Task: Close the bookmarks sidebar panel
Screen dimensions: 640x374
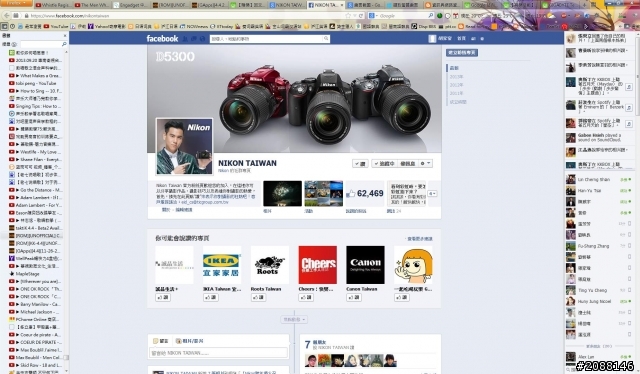Action: coord(64,36)
